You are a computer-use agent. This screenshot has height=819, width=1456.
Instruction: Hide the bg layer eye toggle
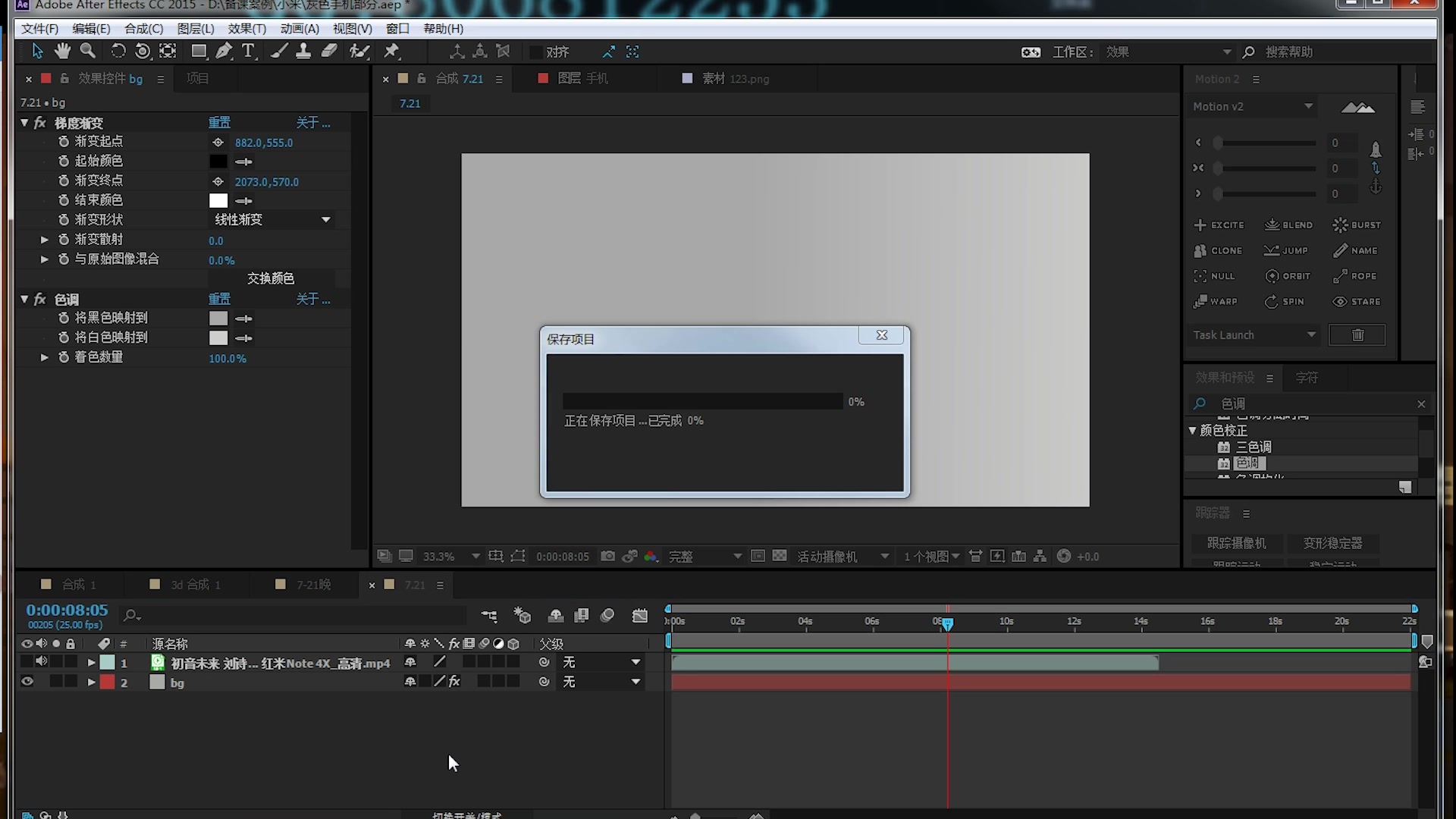click(27, 682)
